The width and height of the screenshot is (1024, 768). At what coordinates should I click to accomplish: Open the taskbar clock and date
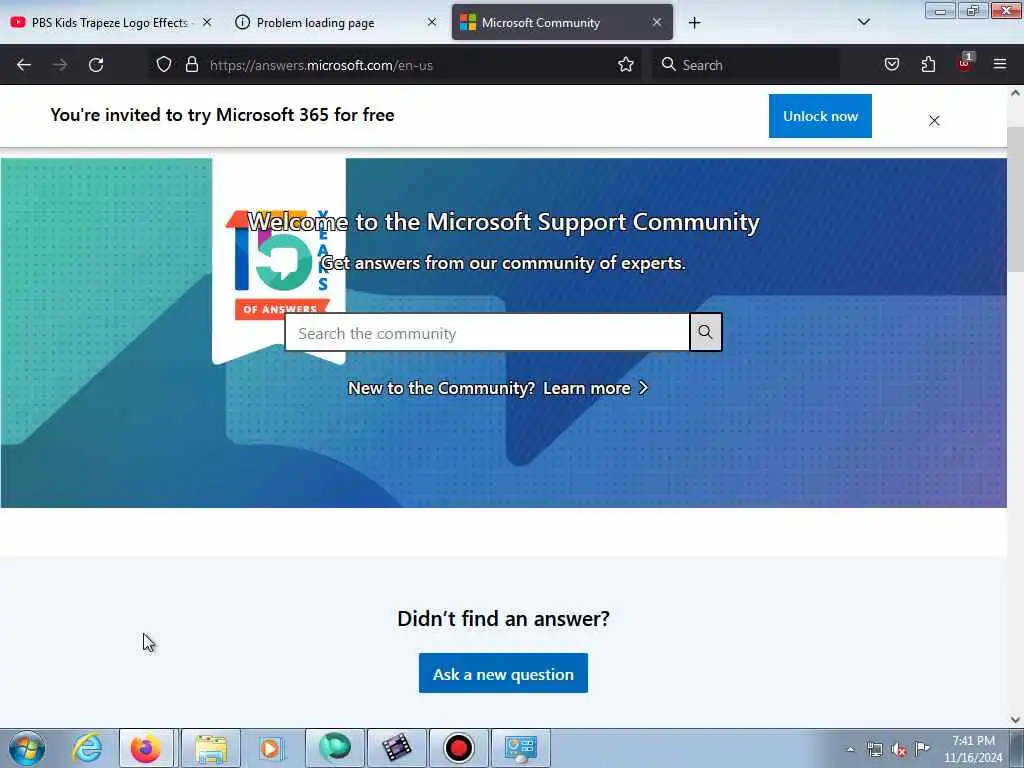coord(973,750)
